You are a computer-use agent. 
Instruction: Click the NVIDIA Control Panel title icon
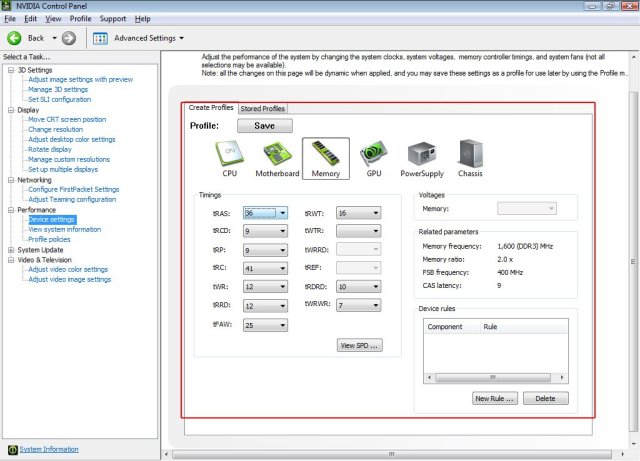click(7, 6)
